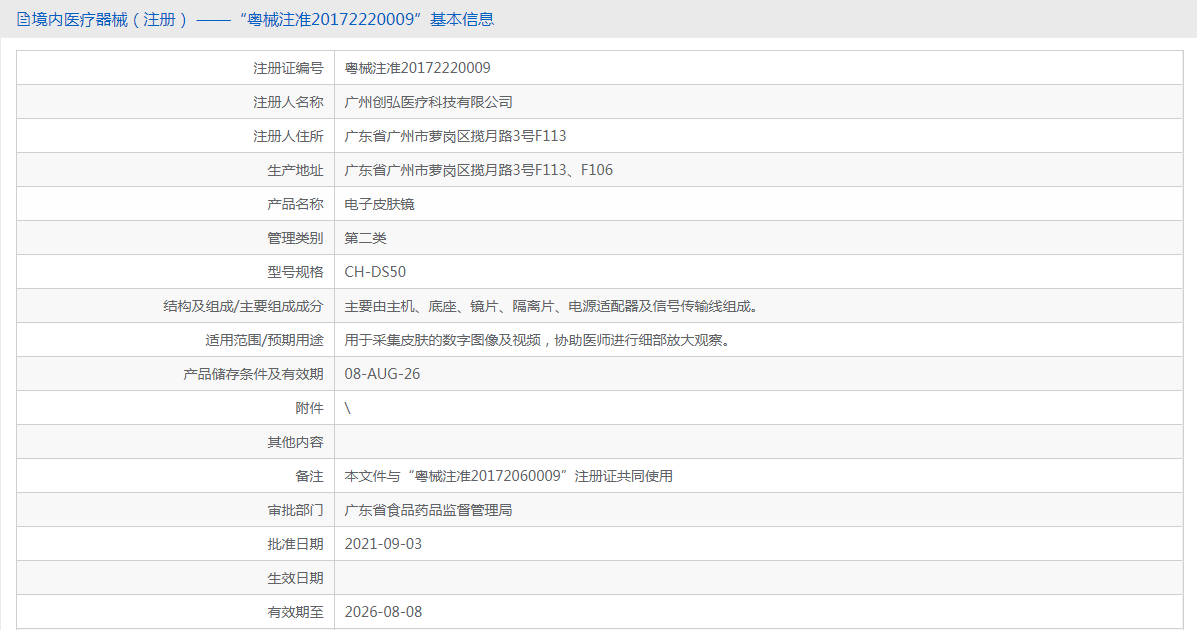Select production address ending 'F113、F106'
Image resolution: width=1197 pixels, height=630 pixels.
479,170
